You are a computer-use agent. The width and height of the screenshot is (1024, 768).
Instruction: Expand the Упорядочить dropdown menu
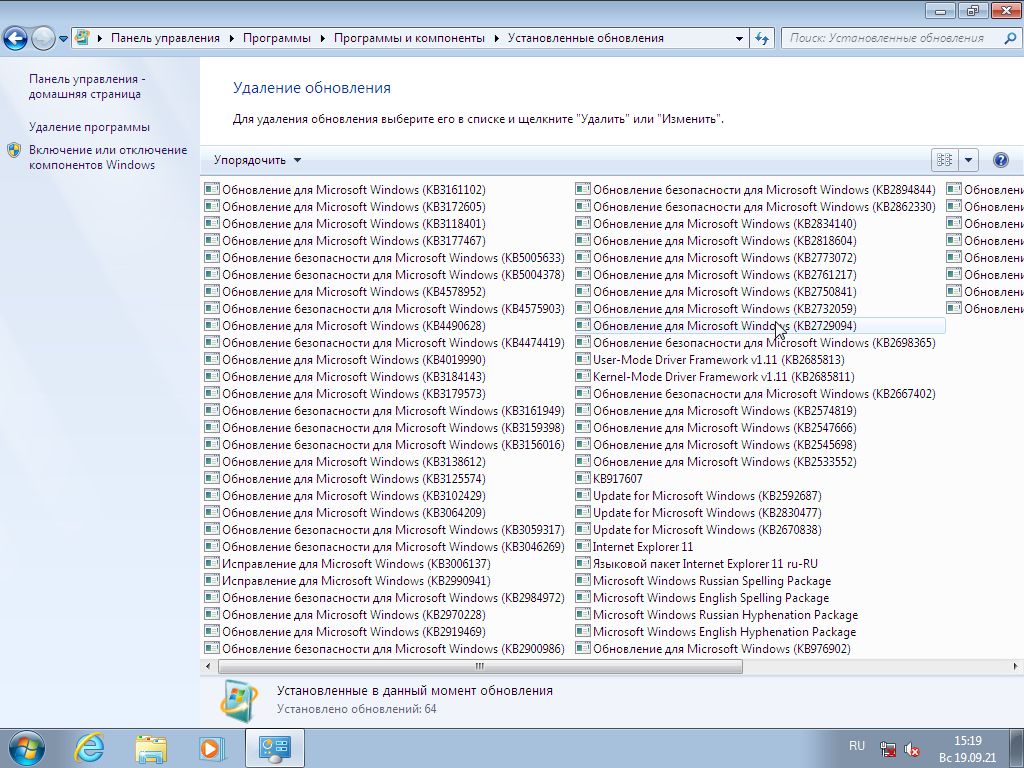point(257,160)
